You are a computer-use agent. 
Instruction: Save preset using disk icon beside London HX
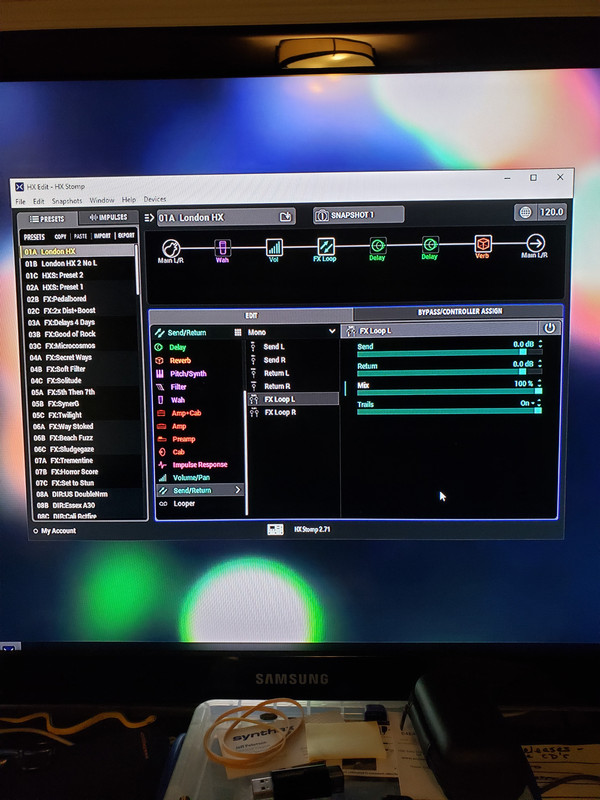[x=286, y=216]
